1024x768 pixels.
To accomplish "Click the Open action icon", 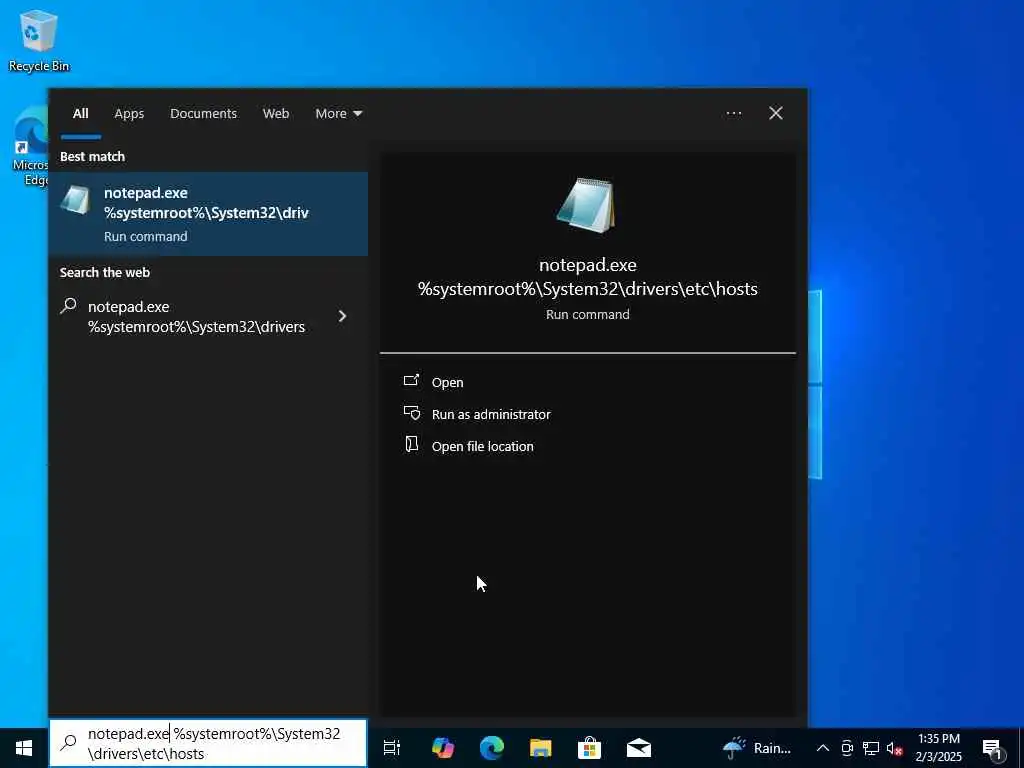I will click(x=411, y=380).
